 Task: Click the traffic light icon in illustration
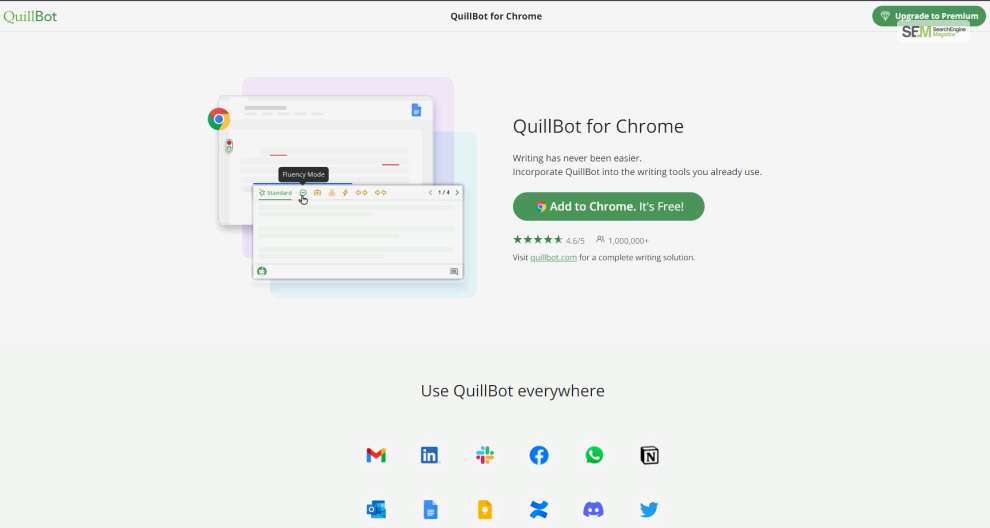[x=229, y=146]
